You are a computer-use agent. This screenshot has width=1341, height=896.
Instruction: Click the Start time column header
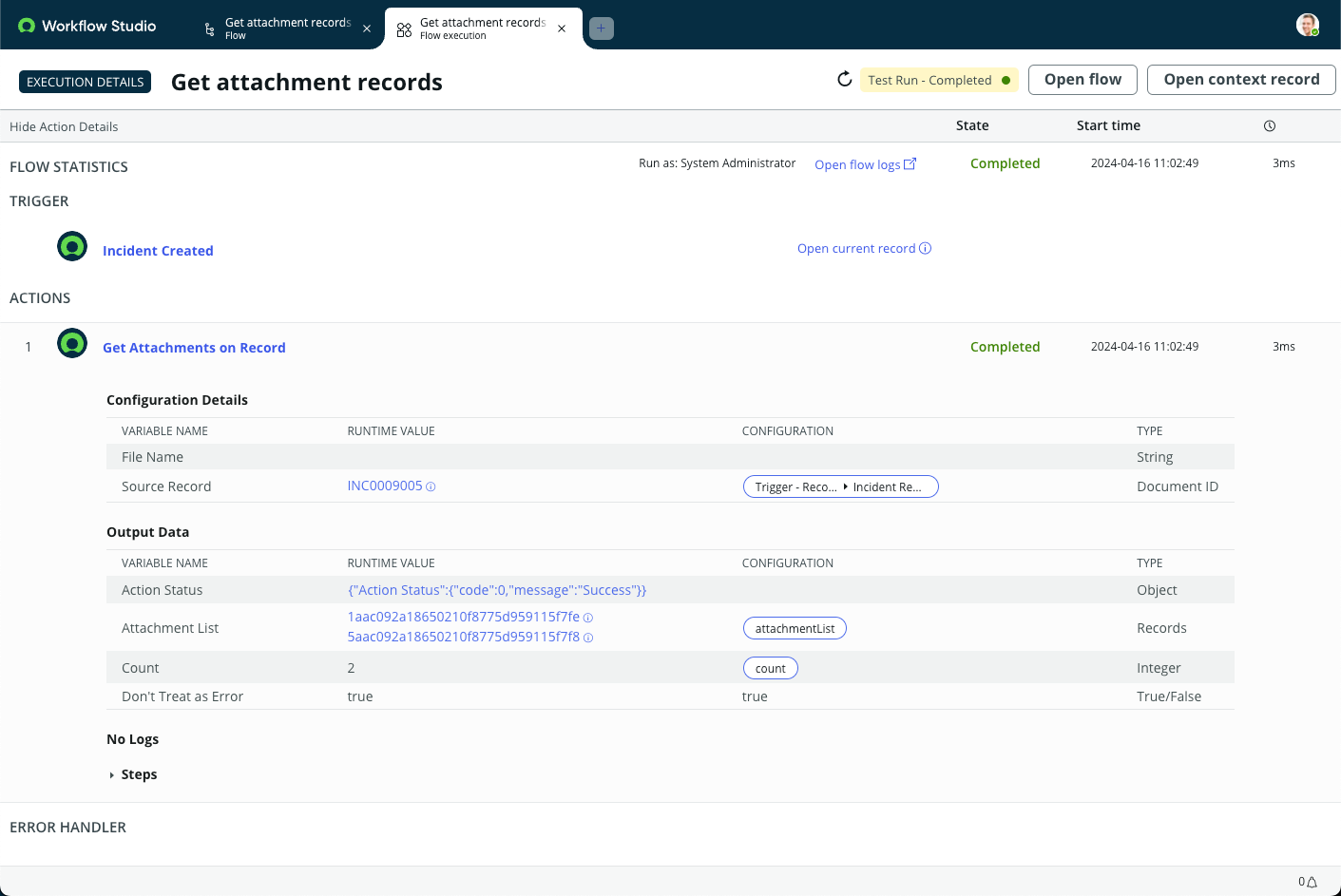tap(1108, 125)
